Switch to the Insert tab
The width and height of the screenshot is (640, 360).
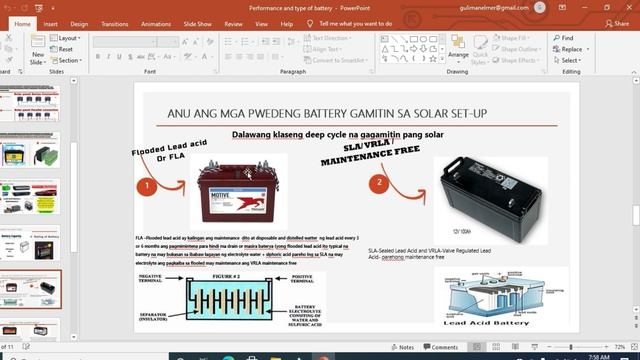click(x=51, y=24)
